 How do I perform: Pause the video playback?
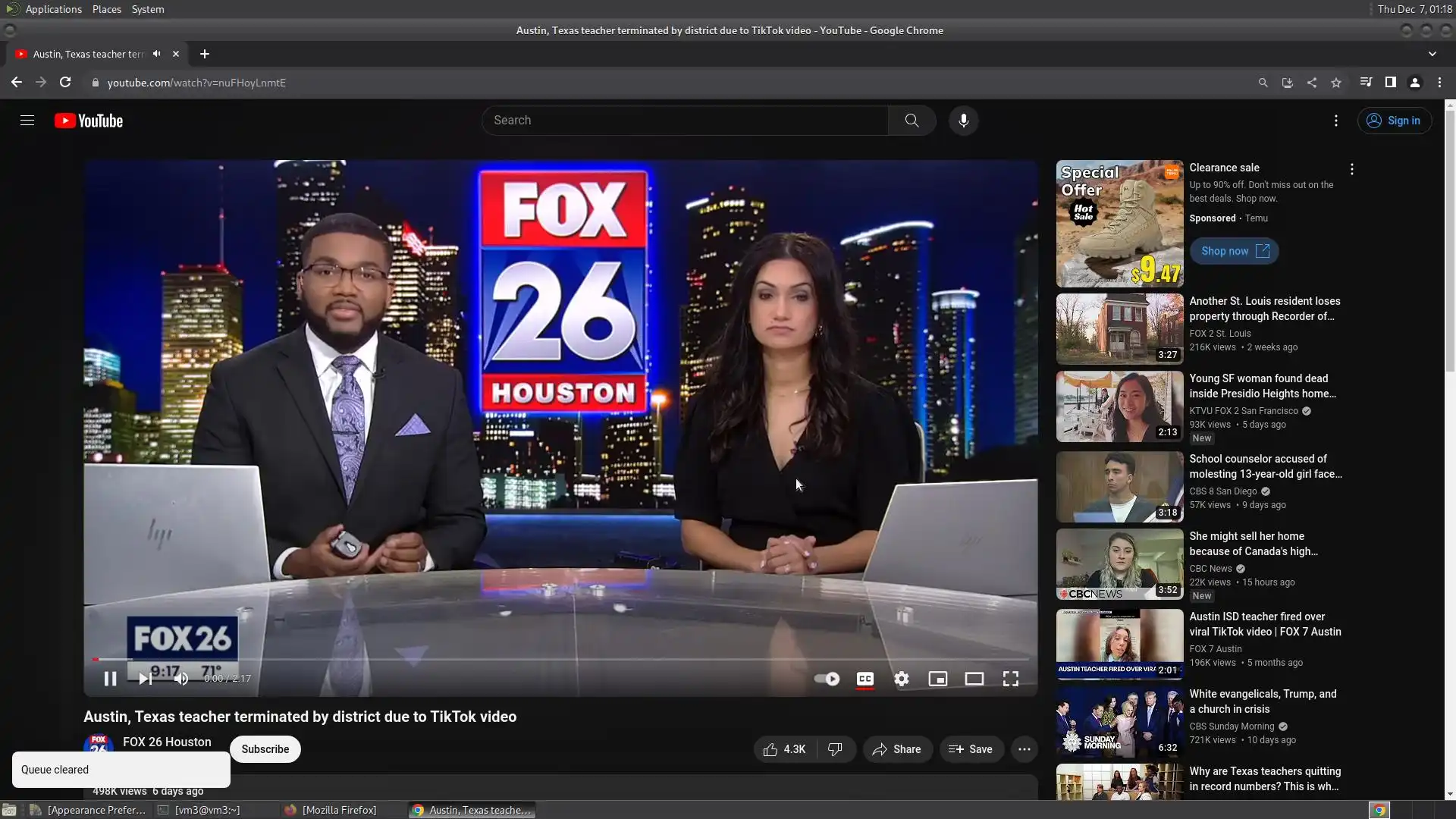[x=110, y=679]
